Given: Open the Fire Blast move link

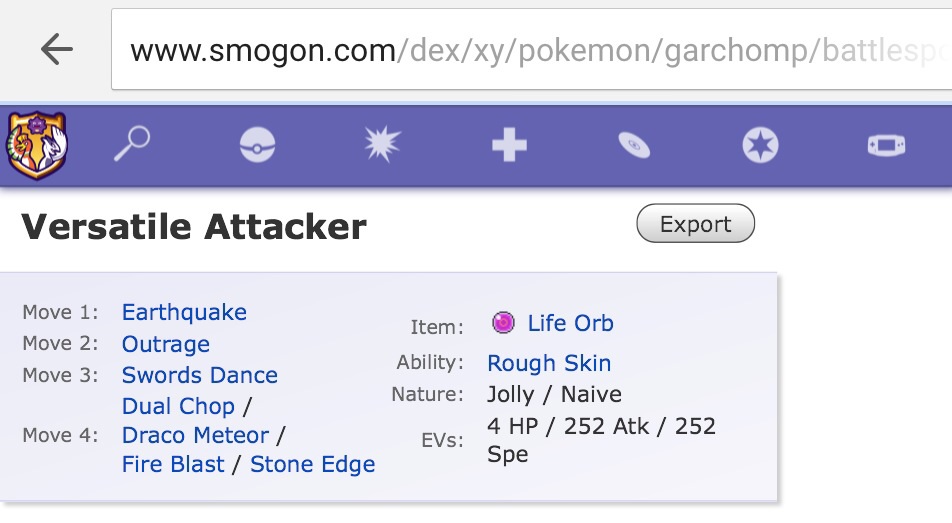Looking at the screenshot, I should coord(173,464).
